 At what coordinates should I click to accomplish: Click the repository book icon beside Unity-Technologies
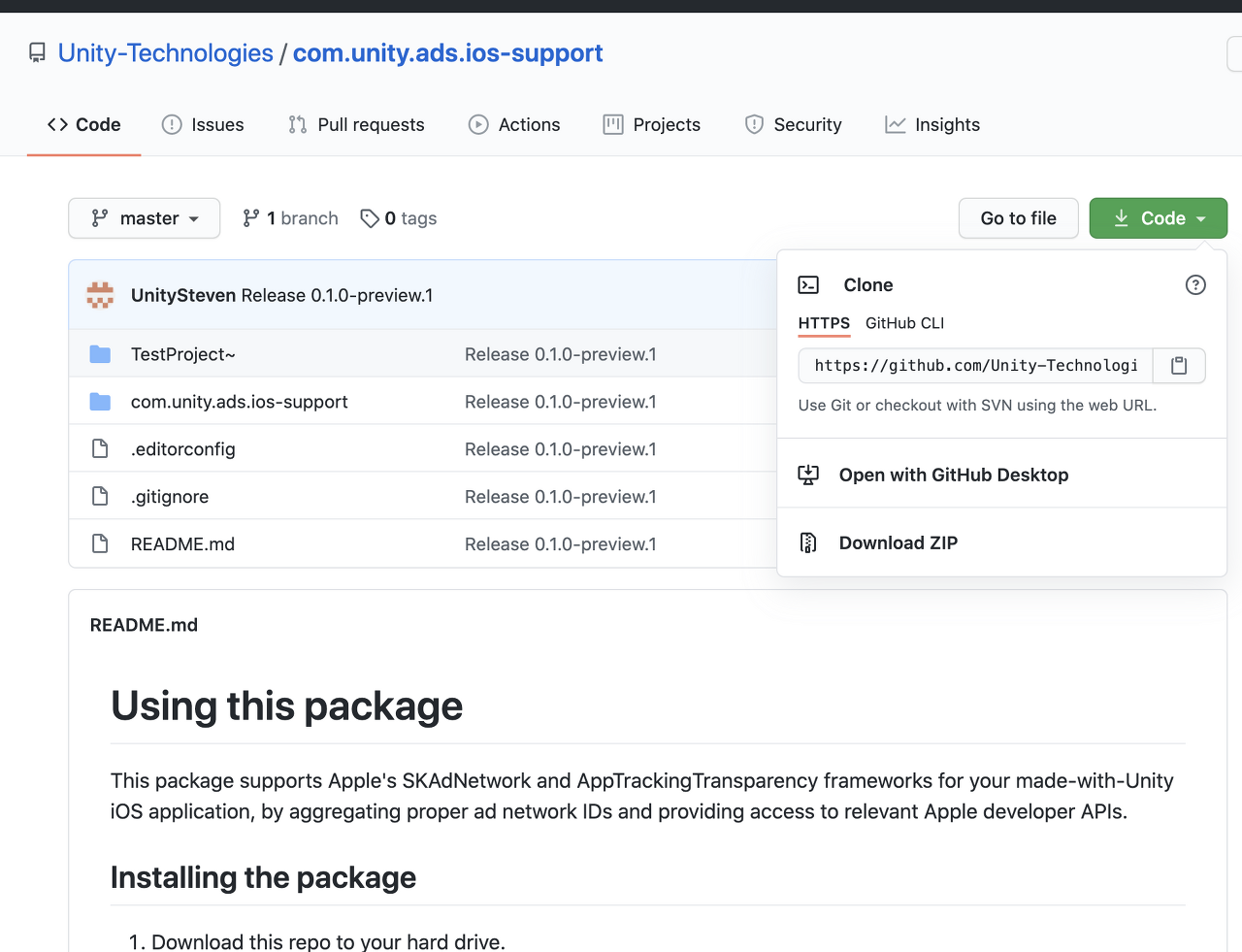pyautogui.click(x=37, y=53)
